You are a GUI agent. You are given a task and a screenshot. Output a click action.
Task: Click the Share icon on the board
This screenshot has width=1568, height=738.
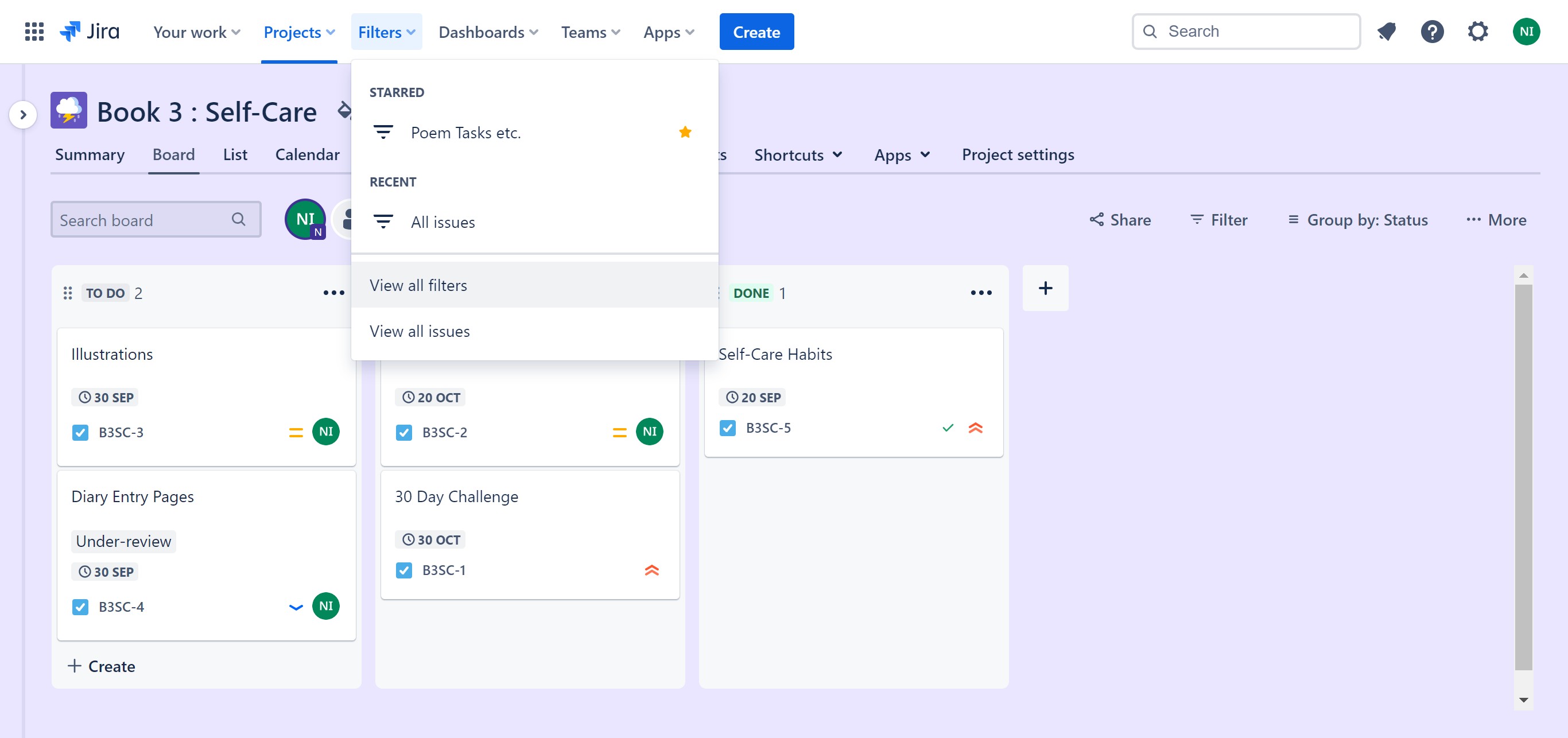click(x=1096, y=220)
